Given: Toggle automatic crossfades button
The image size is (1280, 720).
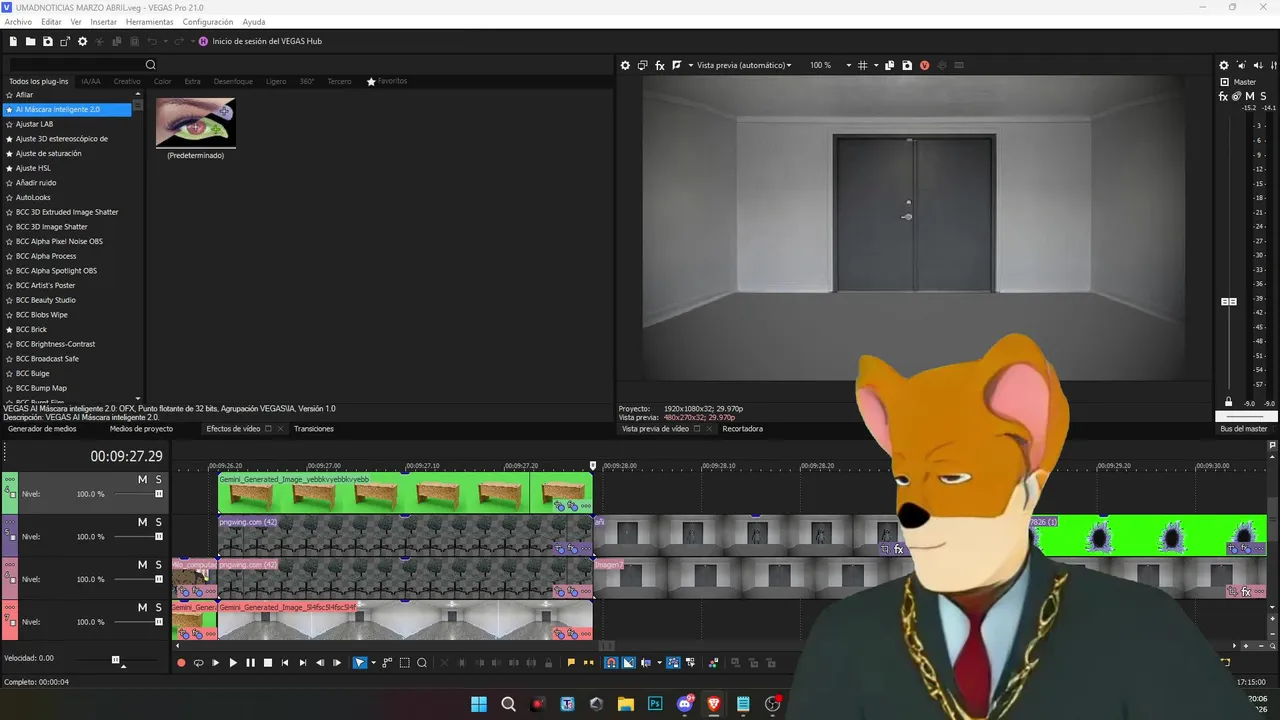Looking at the screenshot, I should (628, 662).
